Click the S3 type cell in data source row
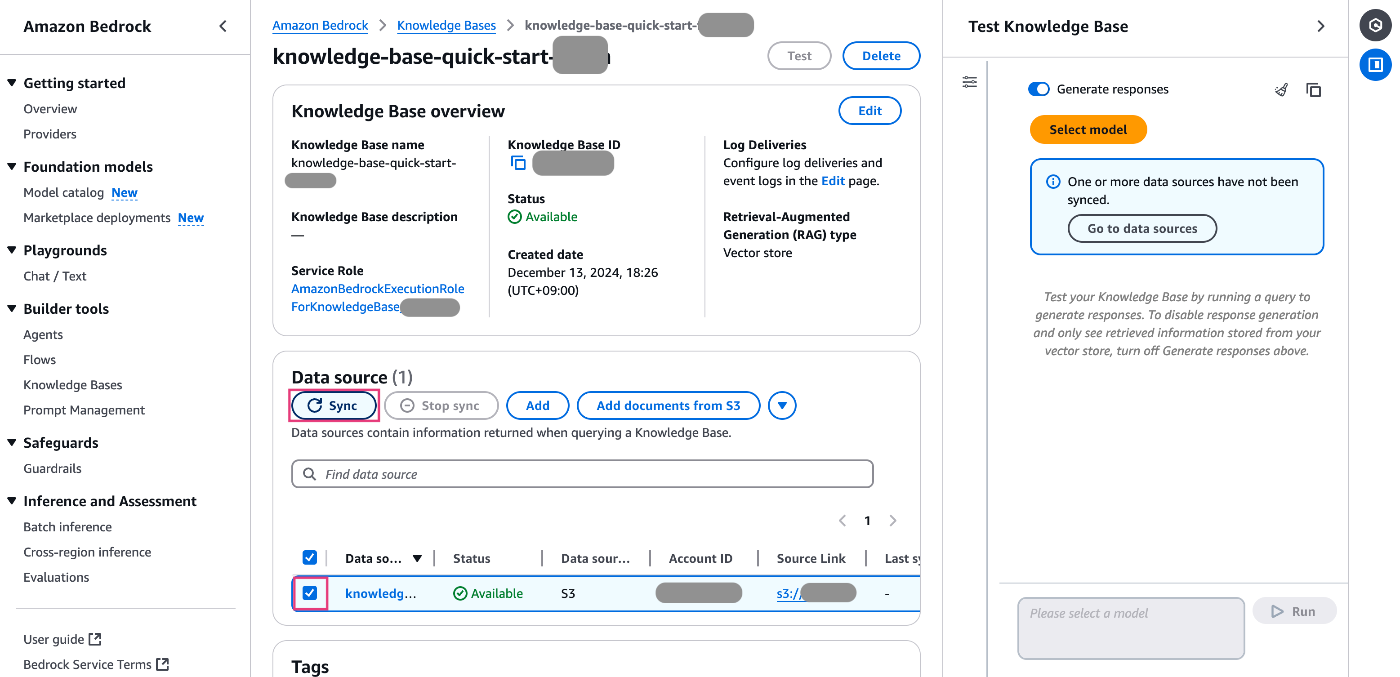Image resolution: width=1400 pixels, height=677 pixels. 568,593
